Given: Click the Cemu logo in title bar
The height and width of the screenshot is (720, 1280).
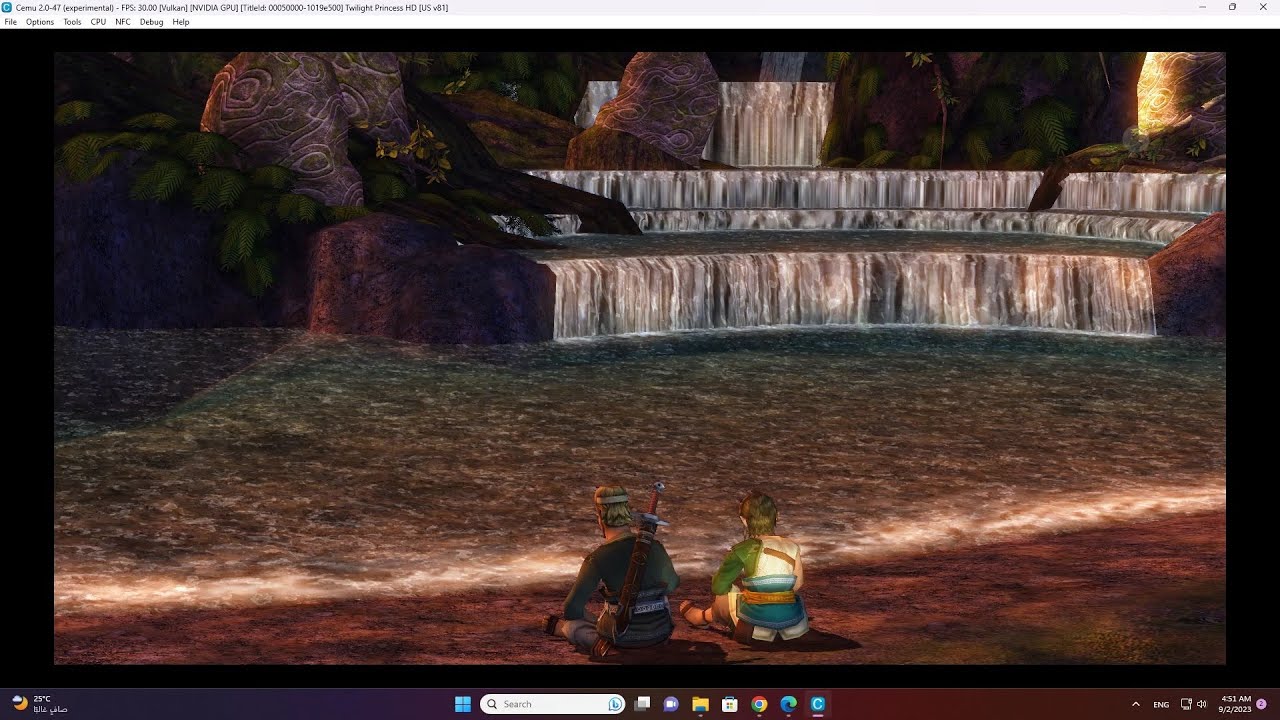Looking at the screenshot, I should (8, 7).
